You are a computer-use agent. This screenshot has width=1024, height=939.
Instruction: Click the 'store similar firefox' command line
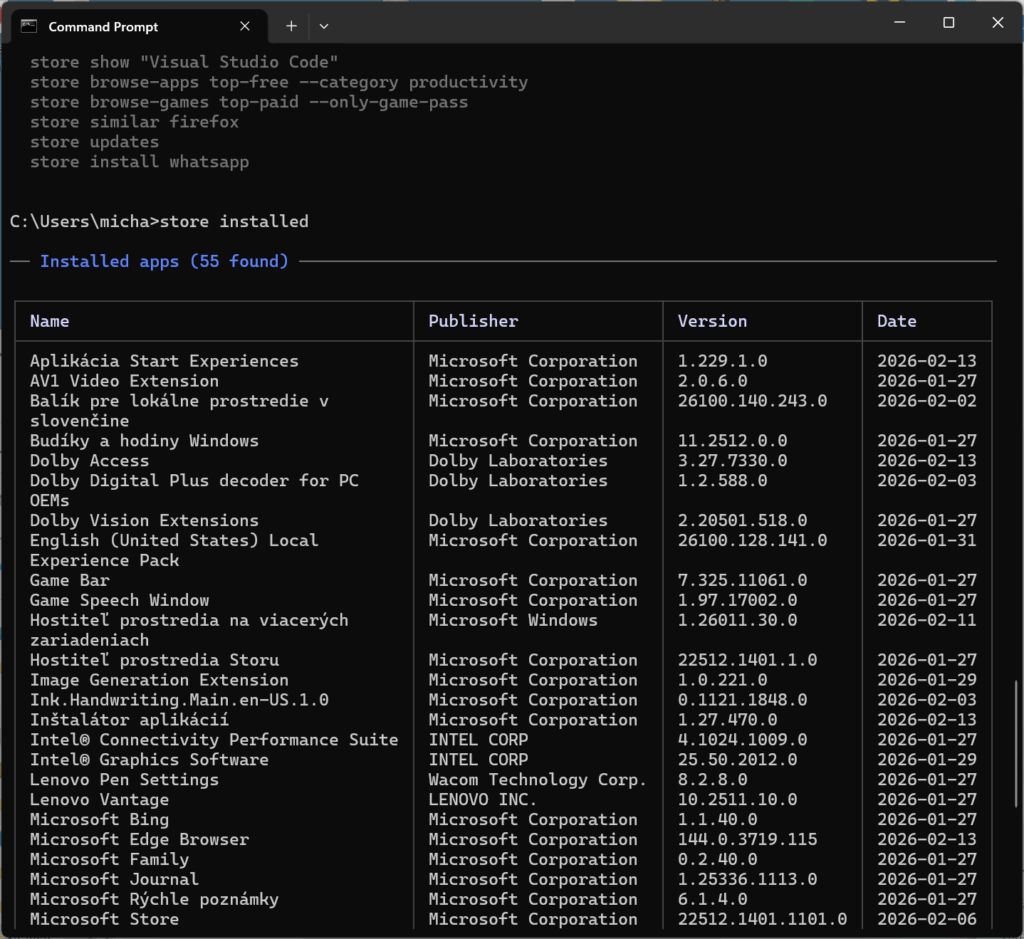131,121
